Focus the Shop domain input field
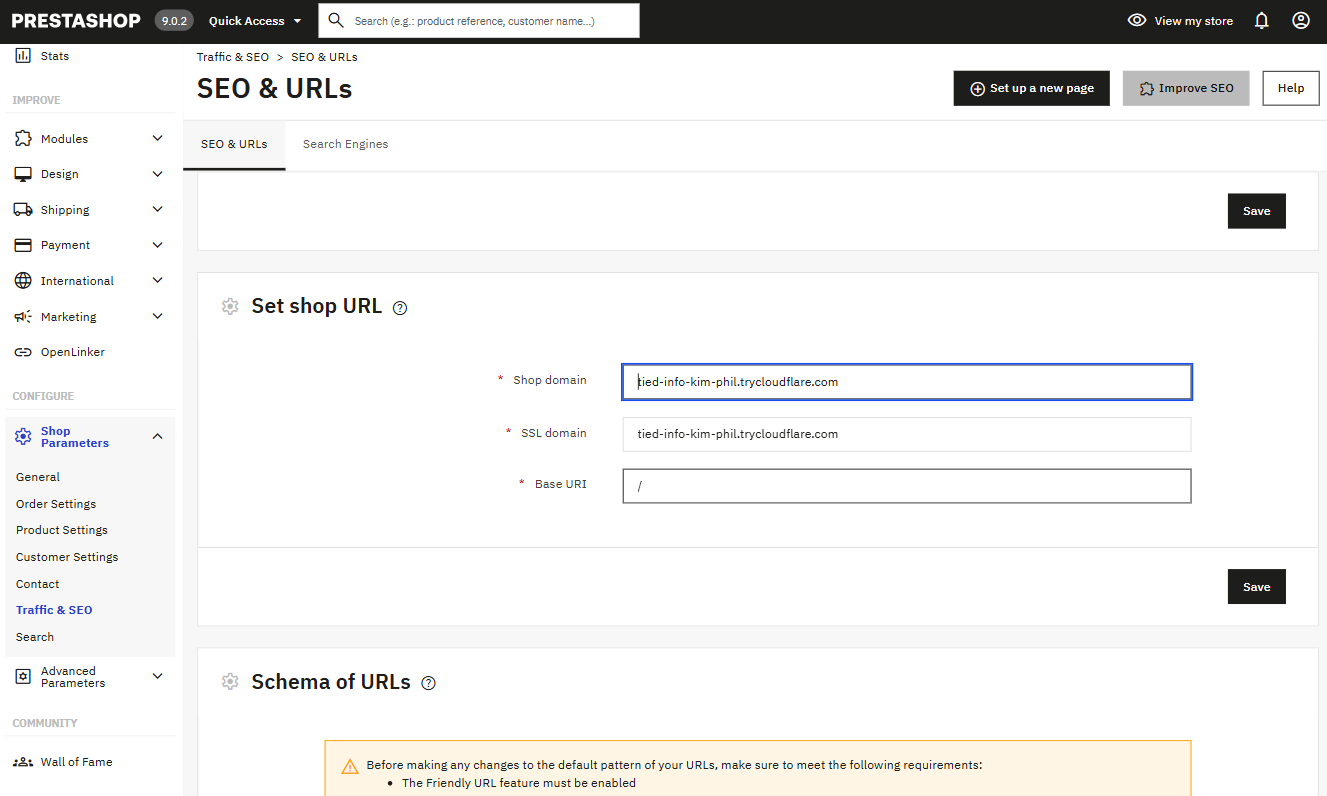This screenshot has width=1327, height=796. pyautogui.click(x=907, y=382)
